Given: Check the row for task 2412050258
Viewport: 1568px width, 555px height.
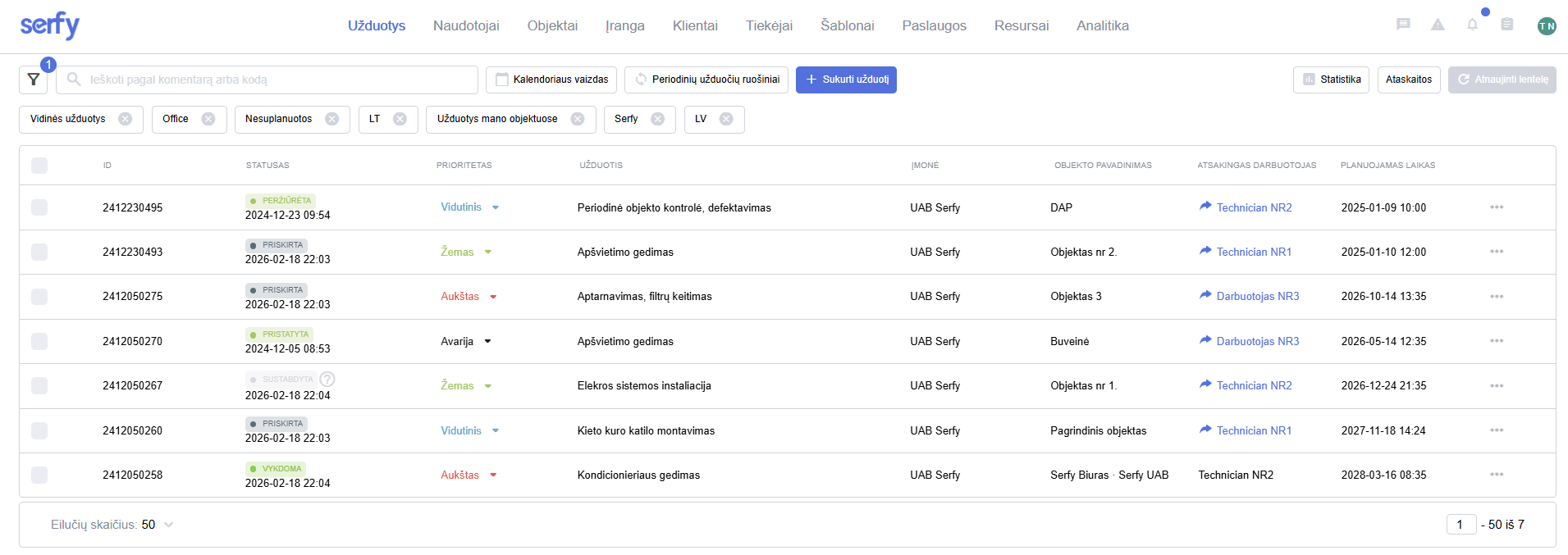Looking at the screenshot, I should click(39, 475).
